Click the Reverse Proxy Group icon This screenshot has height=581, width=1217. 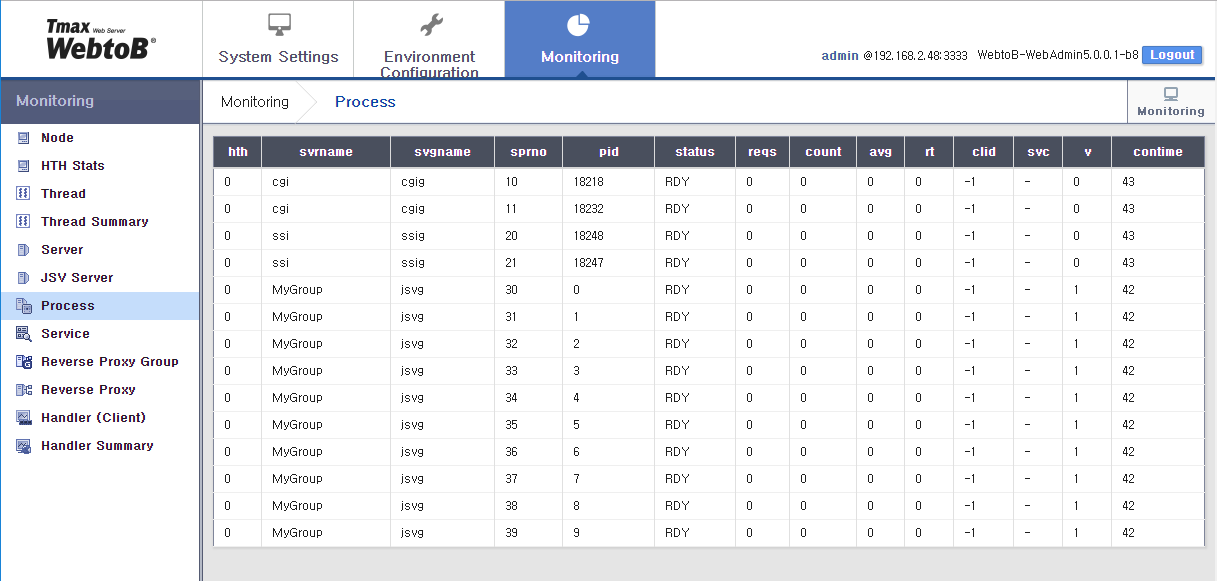point(23,362)
